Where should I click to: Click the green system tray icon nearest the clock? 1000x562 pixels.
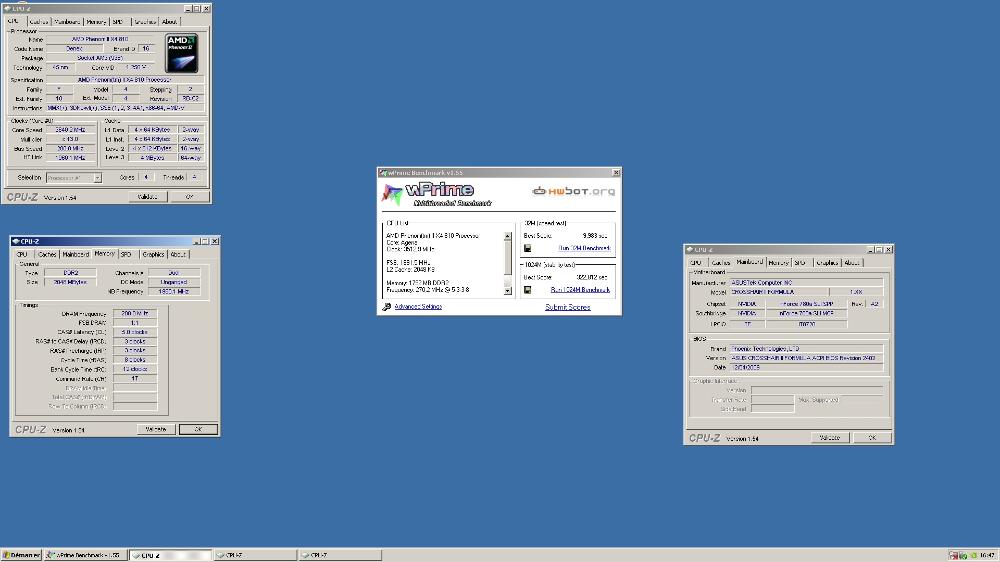coord(973,556)
